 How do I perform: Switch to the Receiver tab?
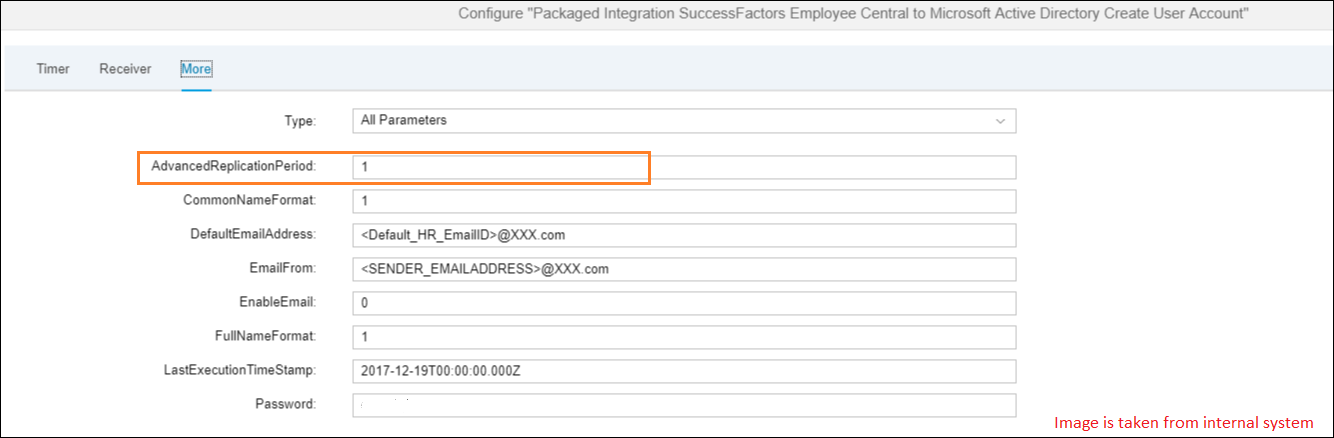(125, 69)
